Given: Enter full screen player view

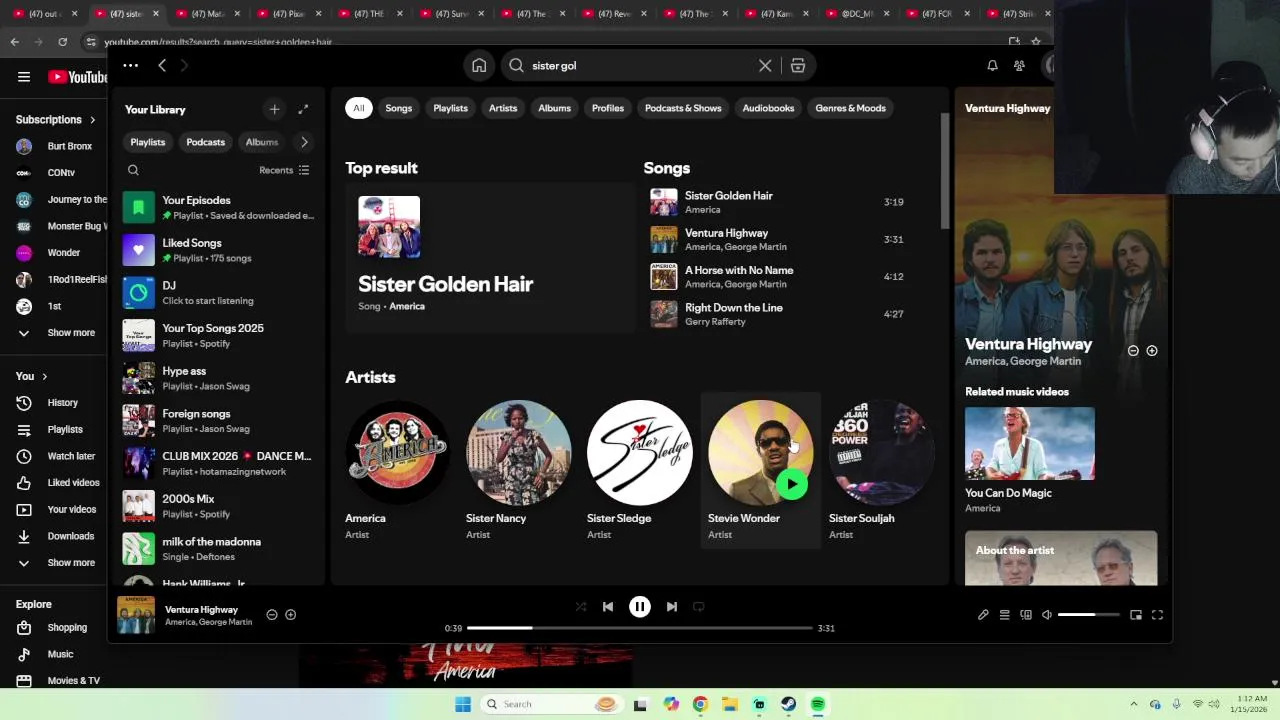Looking at the screenshot, I should [x=1157, y=615].
